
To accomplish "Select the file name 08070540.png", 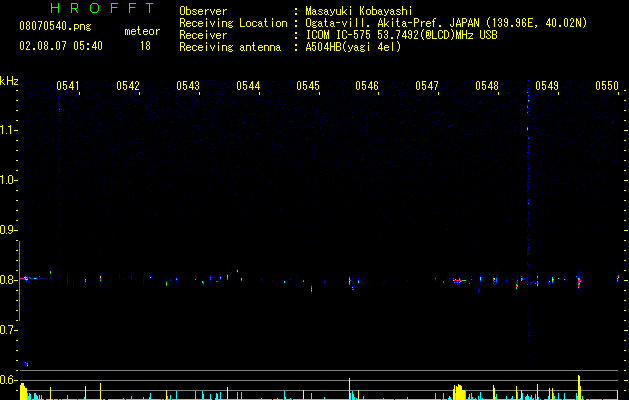I will tap(55, 27).
